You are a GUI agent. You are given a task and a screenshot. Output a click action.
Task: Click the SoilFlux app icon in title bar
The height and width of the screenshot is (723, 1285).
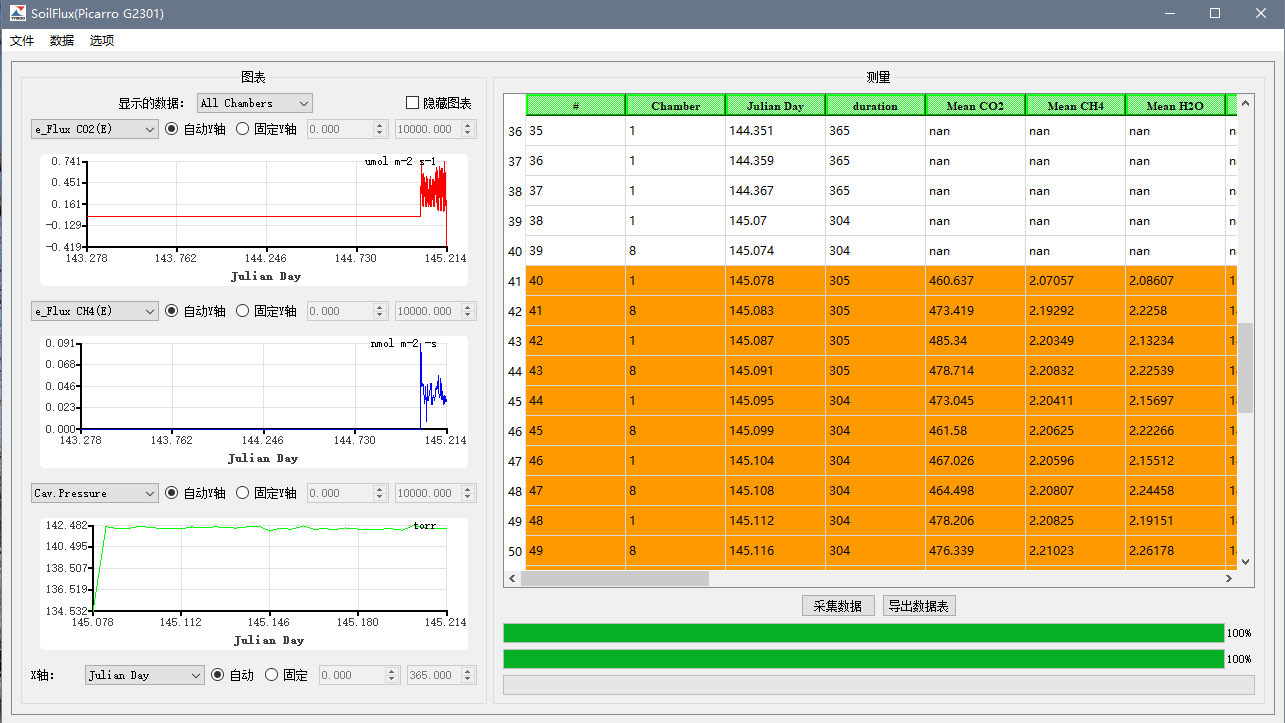pos(18,13)
